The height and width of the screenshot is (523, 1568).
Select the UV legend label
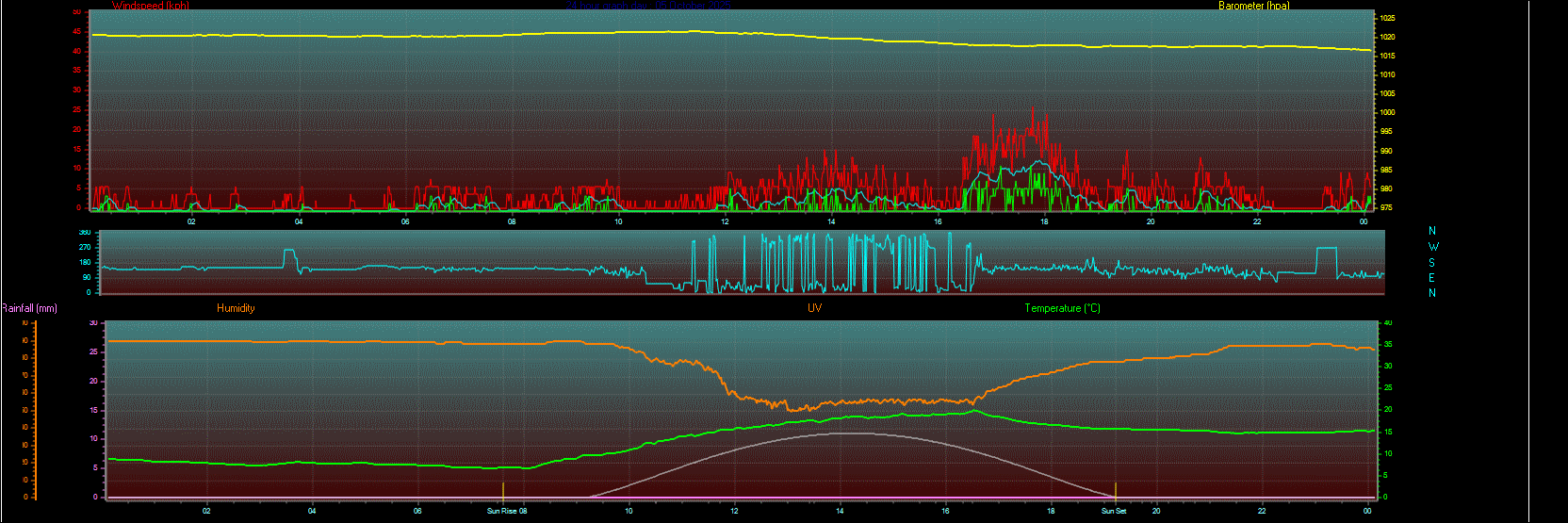(814, 308)
